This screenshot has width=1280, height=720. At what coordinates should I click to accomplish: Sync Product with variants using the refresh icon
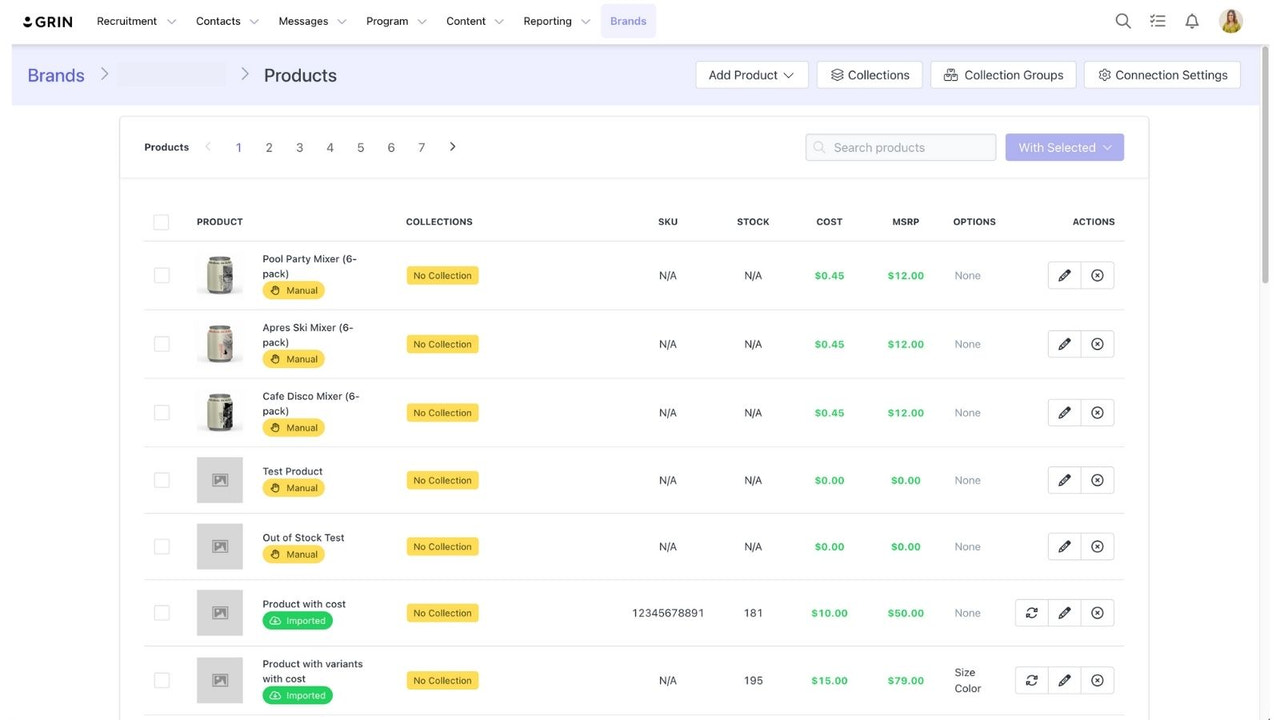[1031, 680]
